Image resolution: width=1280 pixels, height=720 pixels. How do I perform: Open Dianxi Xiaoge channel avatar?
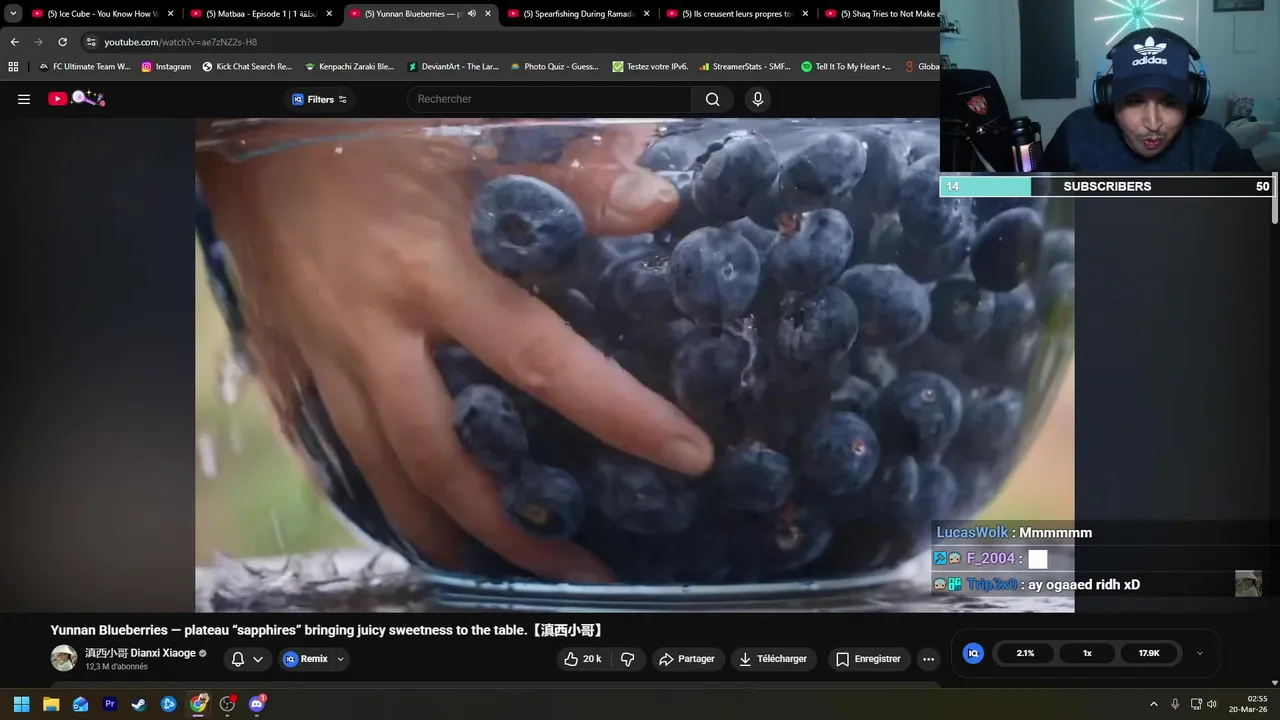pos(64,658)
